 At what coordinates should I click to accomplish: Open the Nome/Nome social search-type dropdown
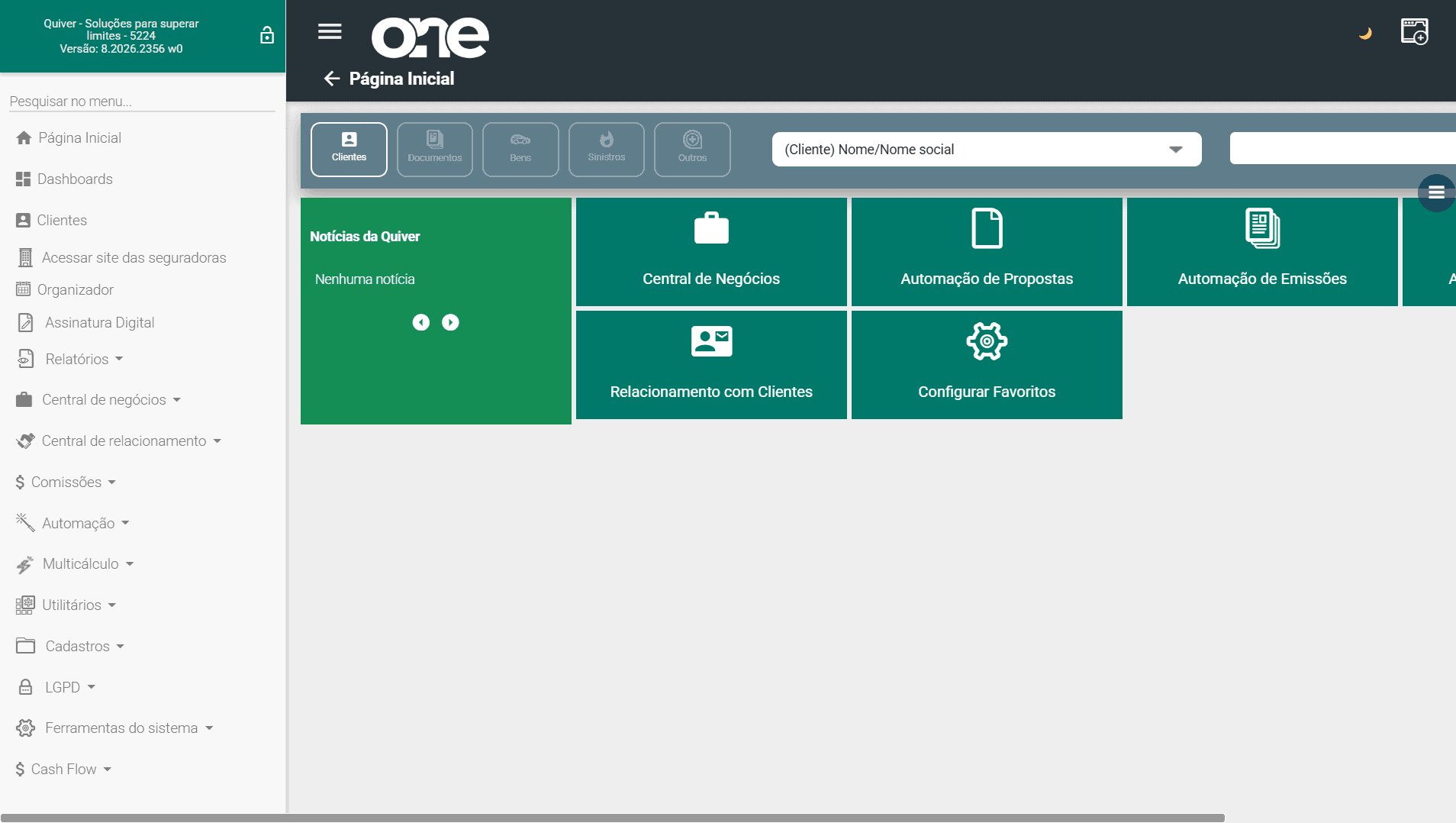point(987,150)
